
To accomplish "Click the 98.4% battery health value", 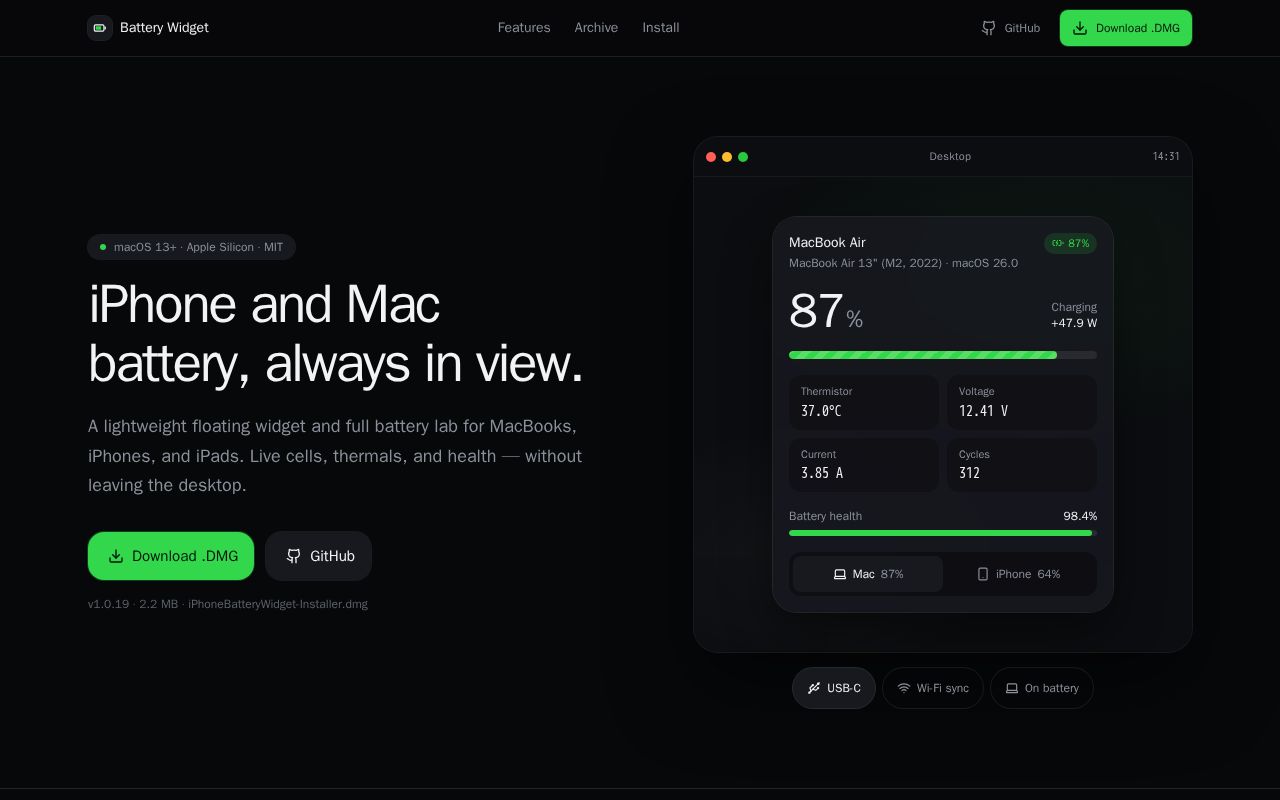I will (1080, 516).
